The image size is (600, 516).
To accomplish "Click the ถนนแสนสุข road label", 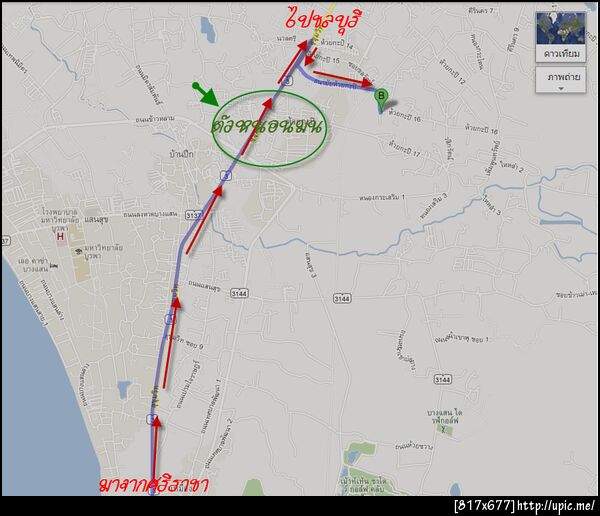I will (x=204, y=286).
